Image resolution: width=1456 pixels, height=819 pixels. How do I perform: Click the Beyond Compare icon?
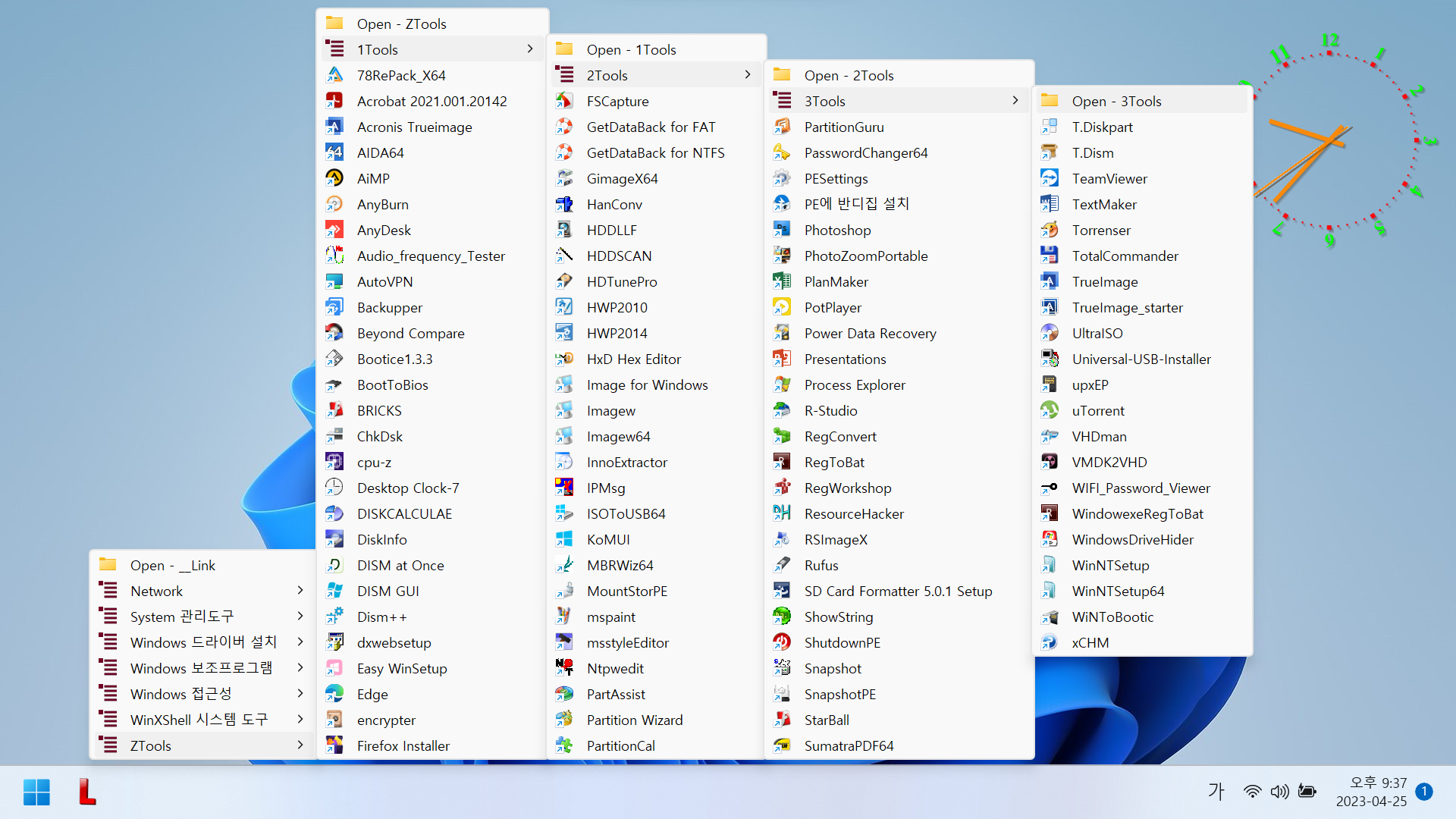coord(334,333)
